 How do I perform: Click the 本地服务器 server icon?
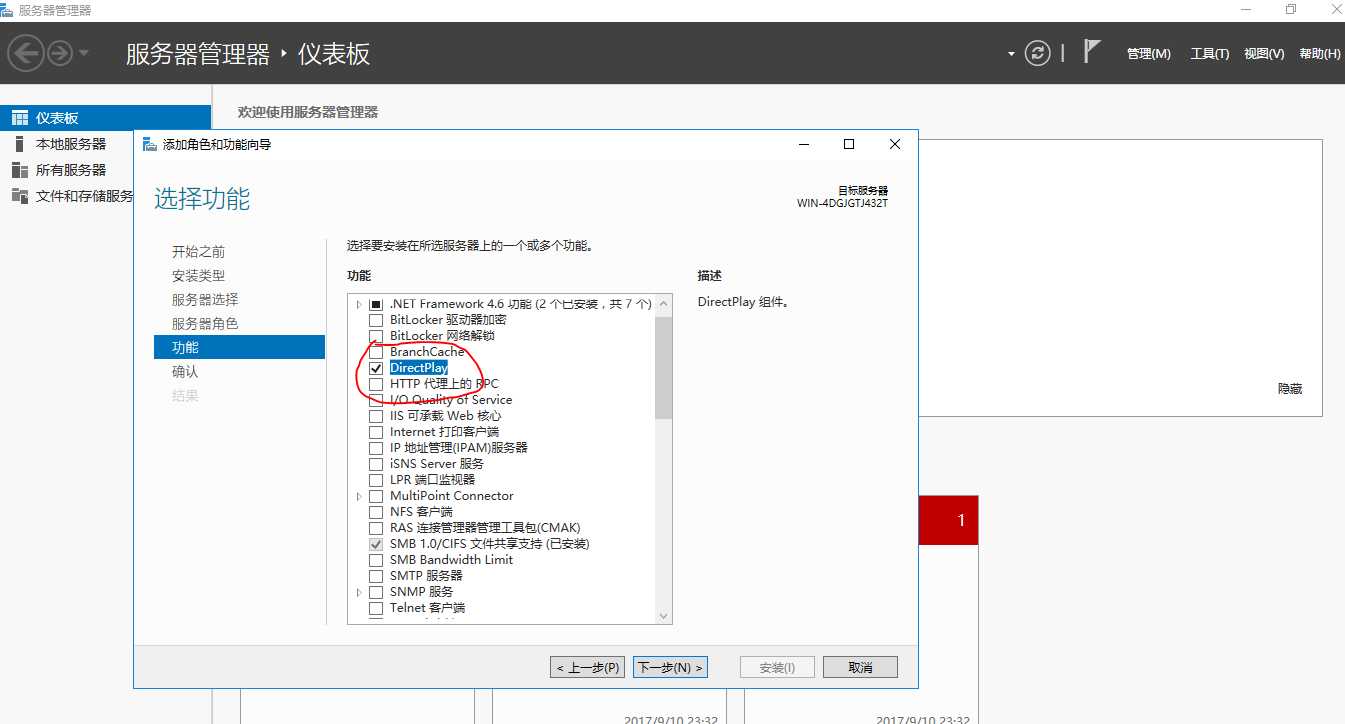pos(19,144)
